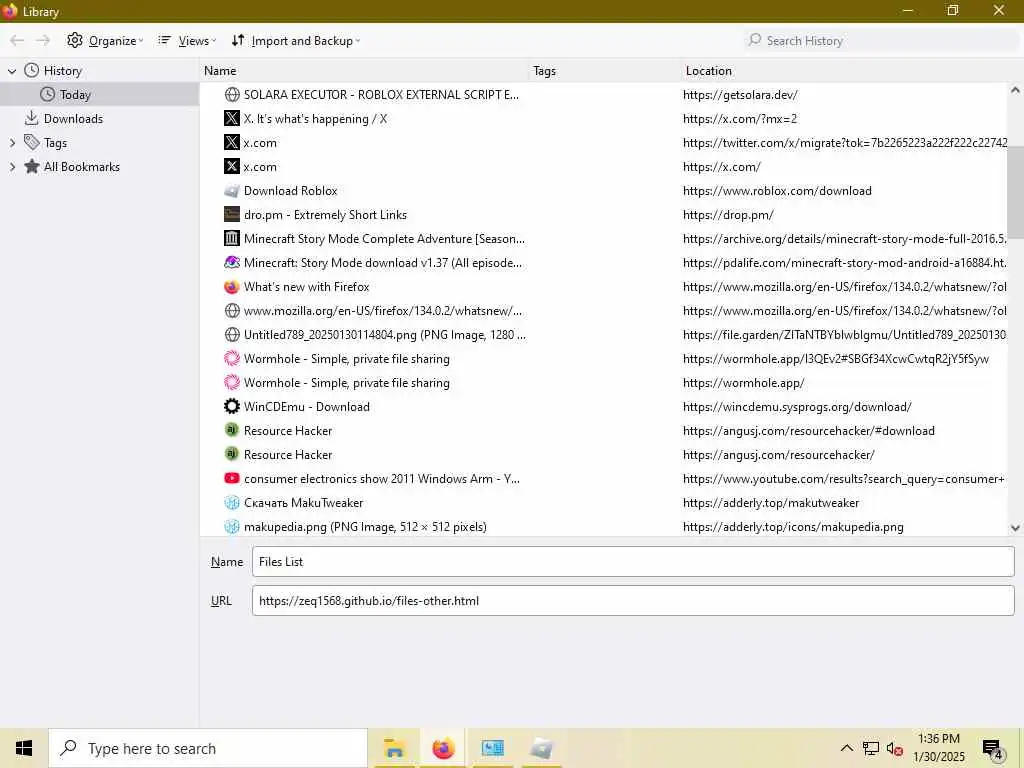Click the Tags label icon

coord(31,142)
